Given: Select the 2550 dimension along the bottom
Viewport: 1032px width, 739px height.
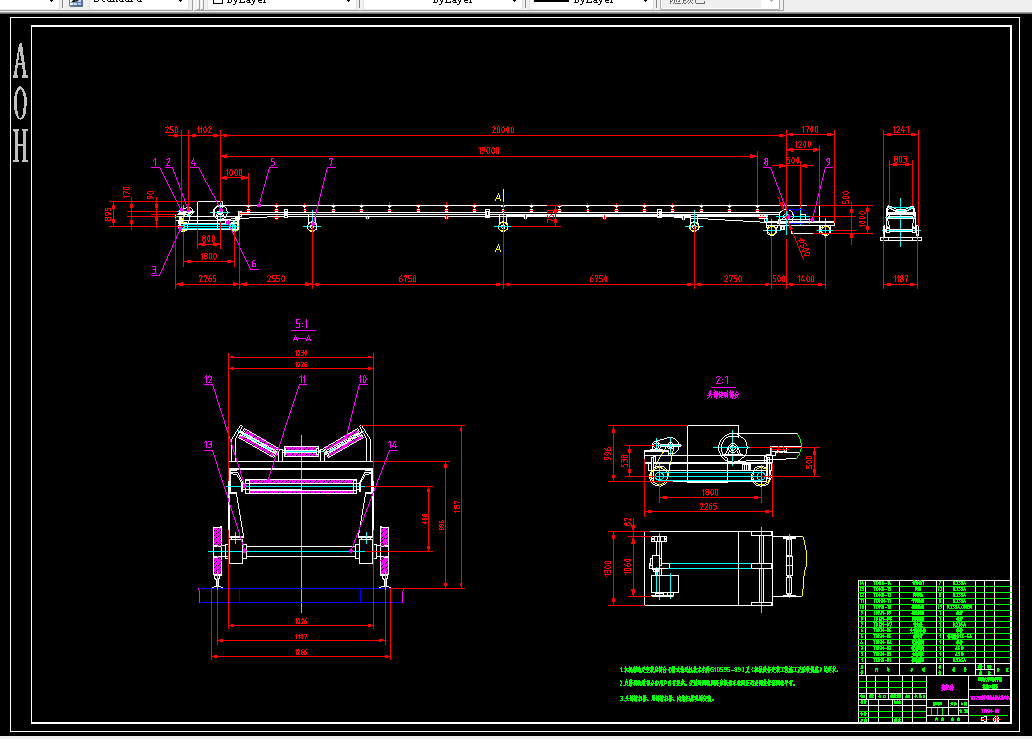Looking at the screenshot, I should 276,279.
